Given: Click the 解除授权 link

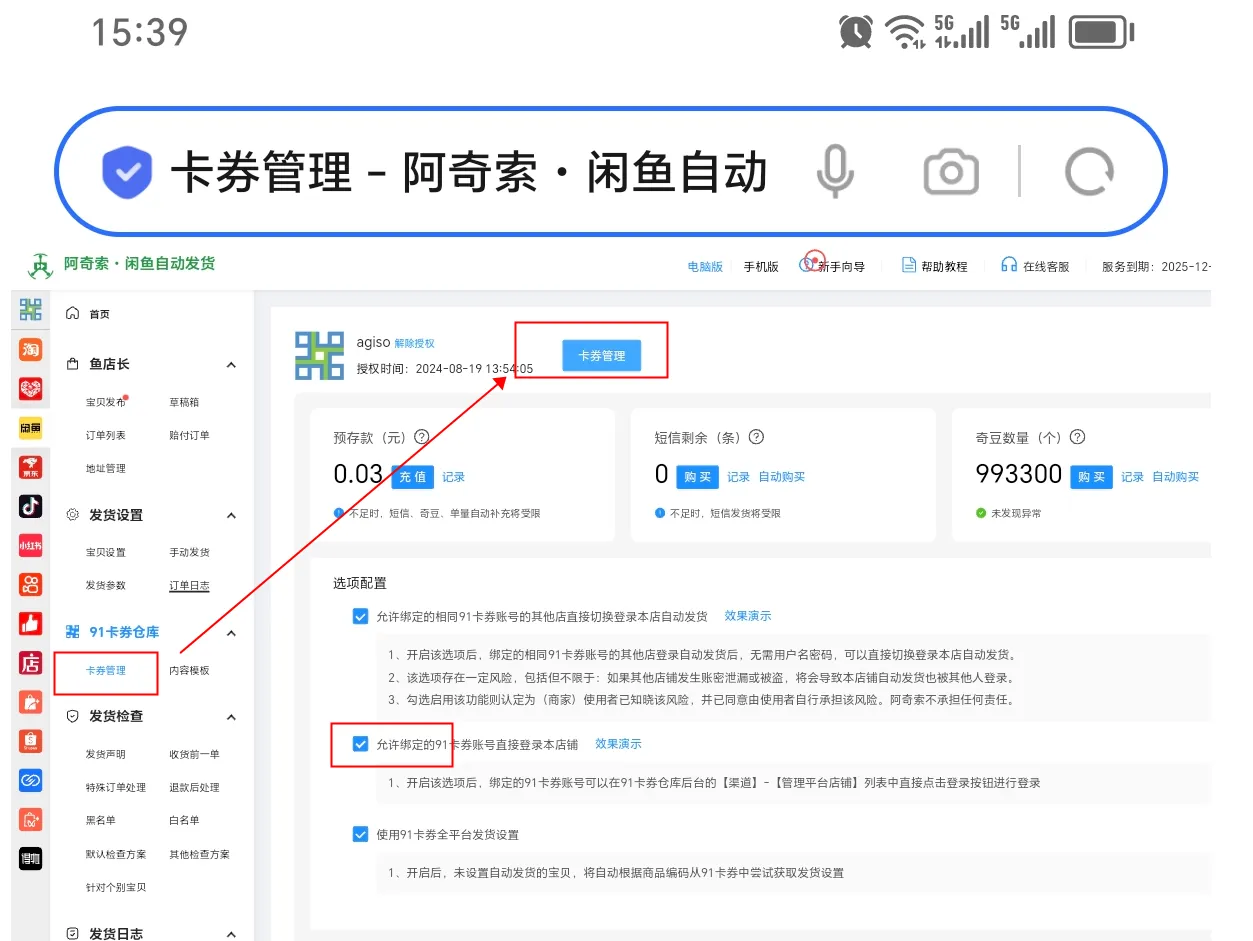Looking at the screenshot, I should pos(414,343).
